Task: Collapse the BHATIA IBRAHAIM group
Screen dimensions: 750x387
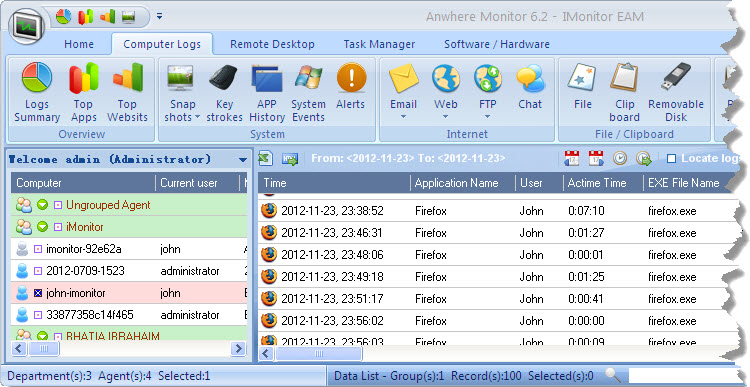Action: click(x=43, y=336)
